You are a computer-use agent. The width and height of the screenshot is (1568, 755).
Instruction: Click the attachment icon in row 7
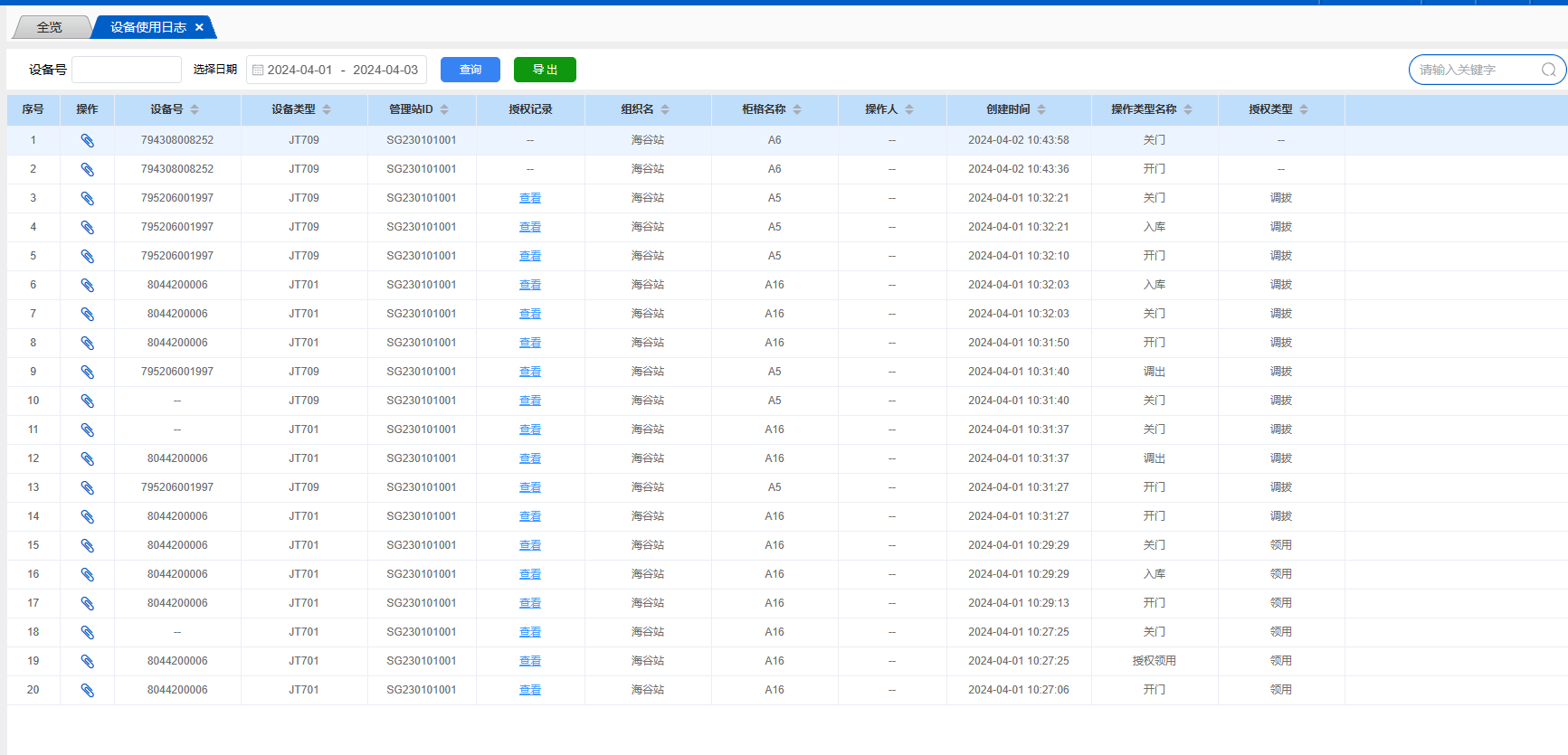point(87,314)
